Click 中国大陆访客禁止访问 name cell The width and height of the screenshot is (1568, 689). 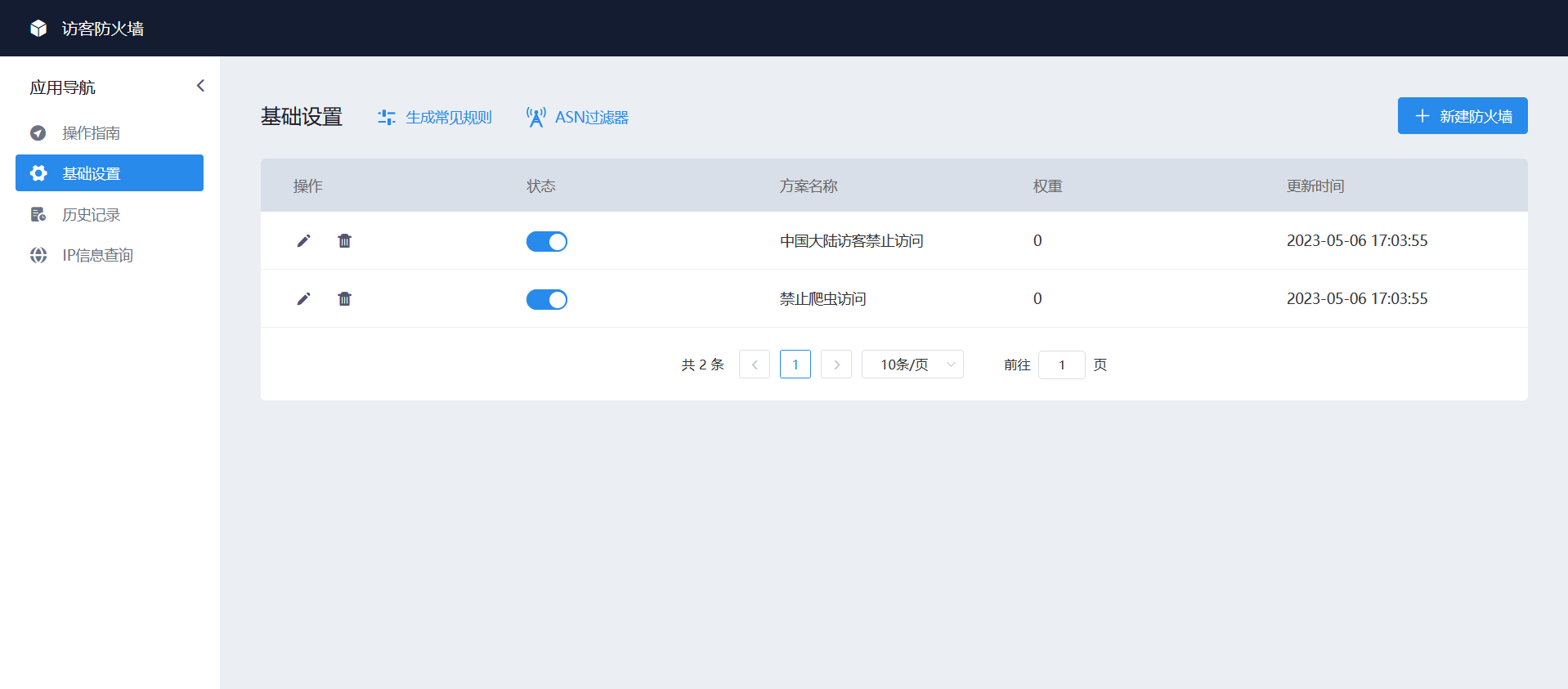[852, 240]
